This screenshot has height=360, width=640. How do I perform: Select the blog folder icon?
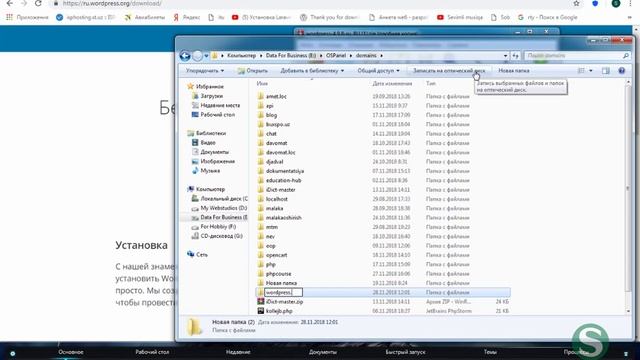pyautogui.click(x=261, y=115)
